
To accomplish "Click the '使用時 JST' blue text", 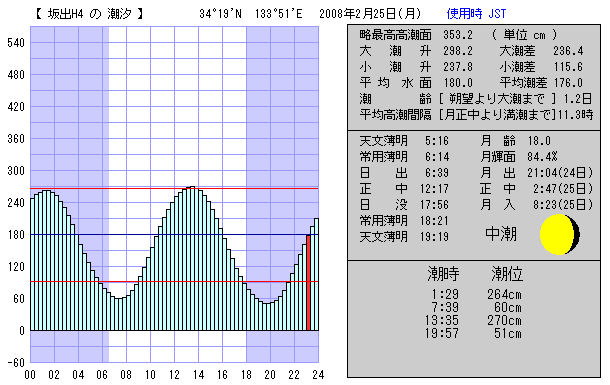I will click(x=476, y=14).
